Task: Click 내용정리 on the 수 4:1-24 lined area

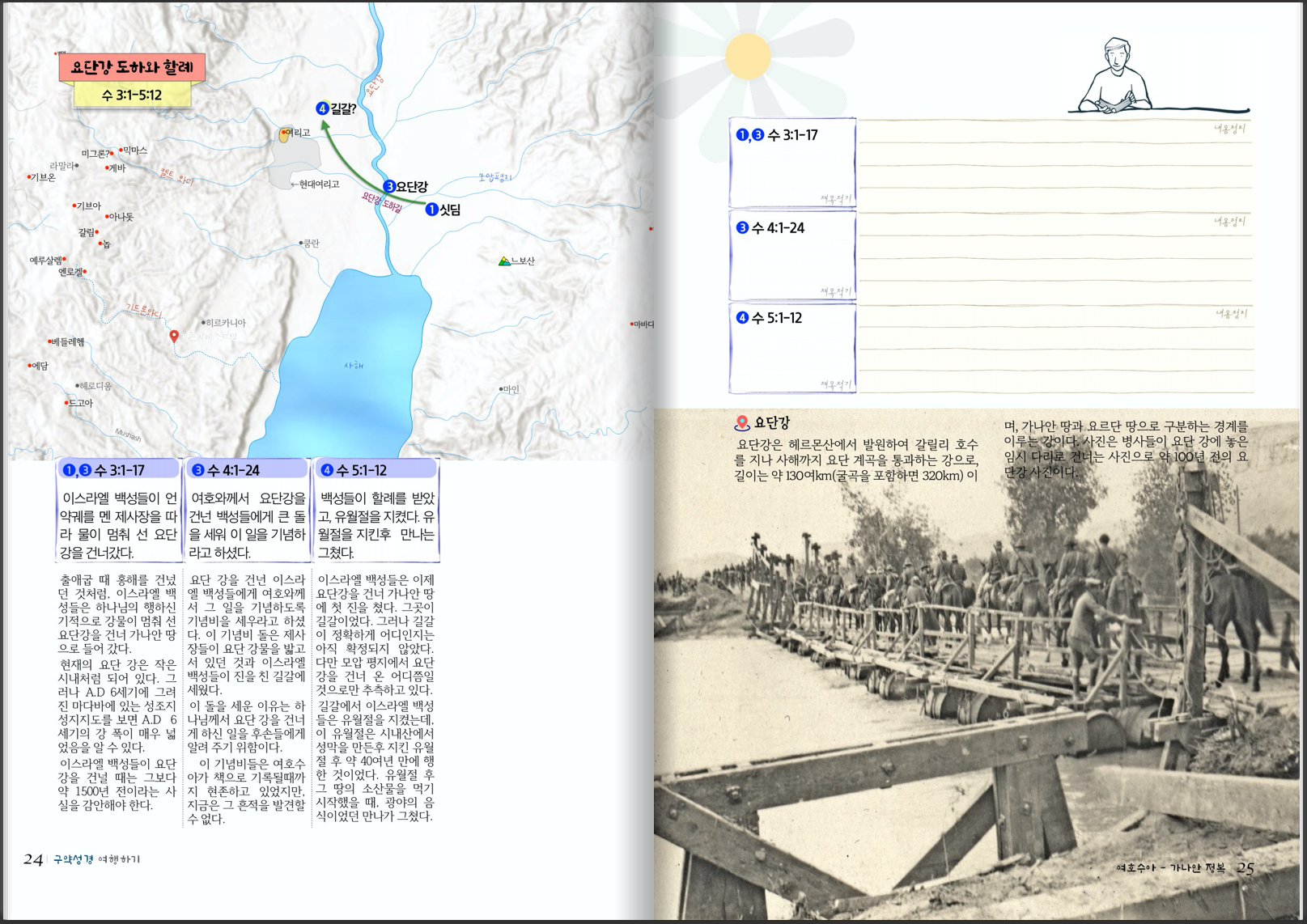Action: pyautogui.click(x=1230, y=221)
